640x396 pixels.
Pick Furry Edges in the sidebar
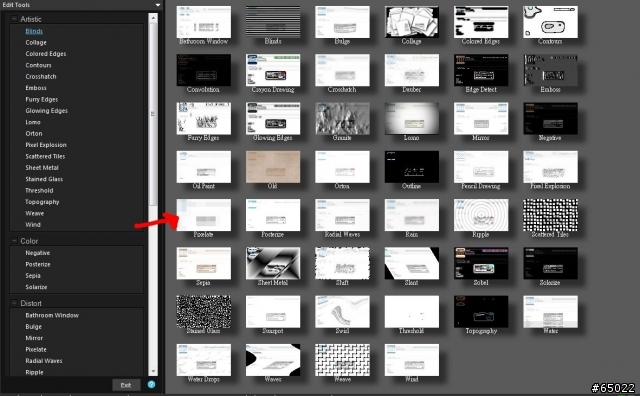(x=42, y=100)
